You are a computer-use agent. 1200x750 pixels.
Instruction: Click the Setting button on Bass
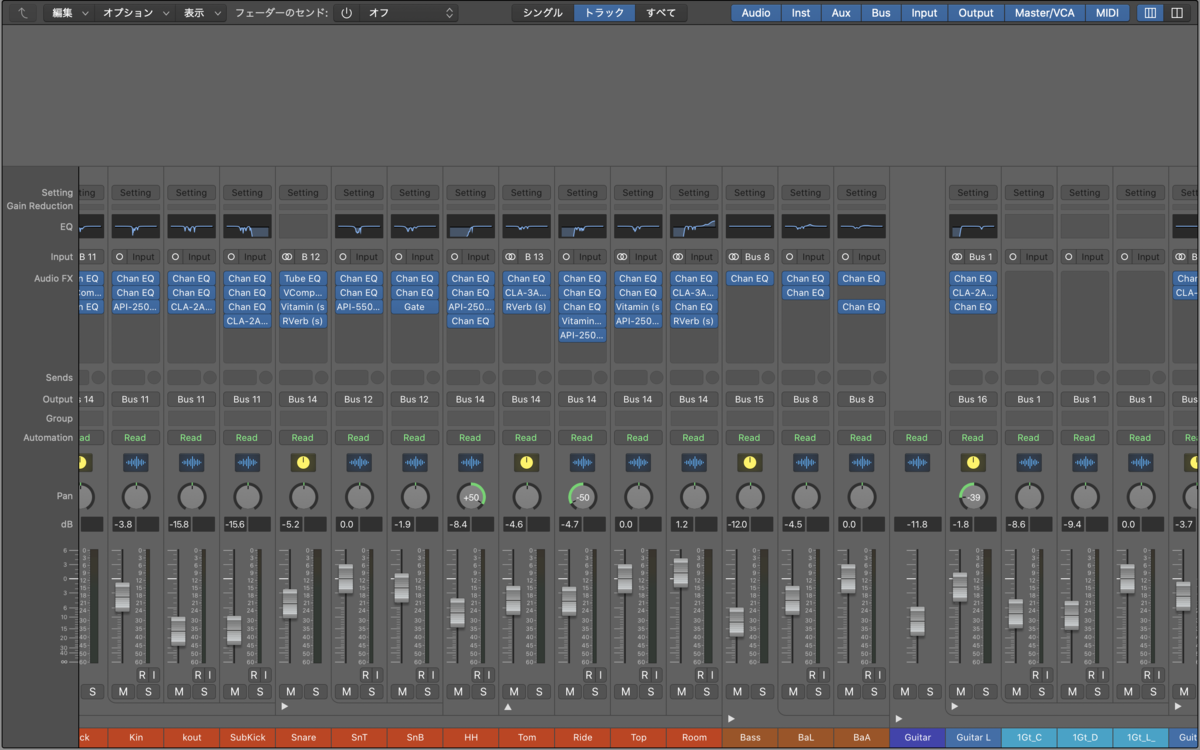tap(749, 193)
